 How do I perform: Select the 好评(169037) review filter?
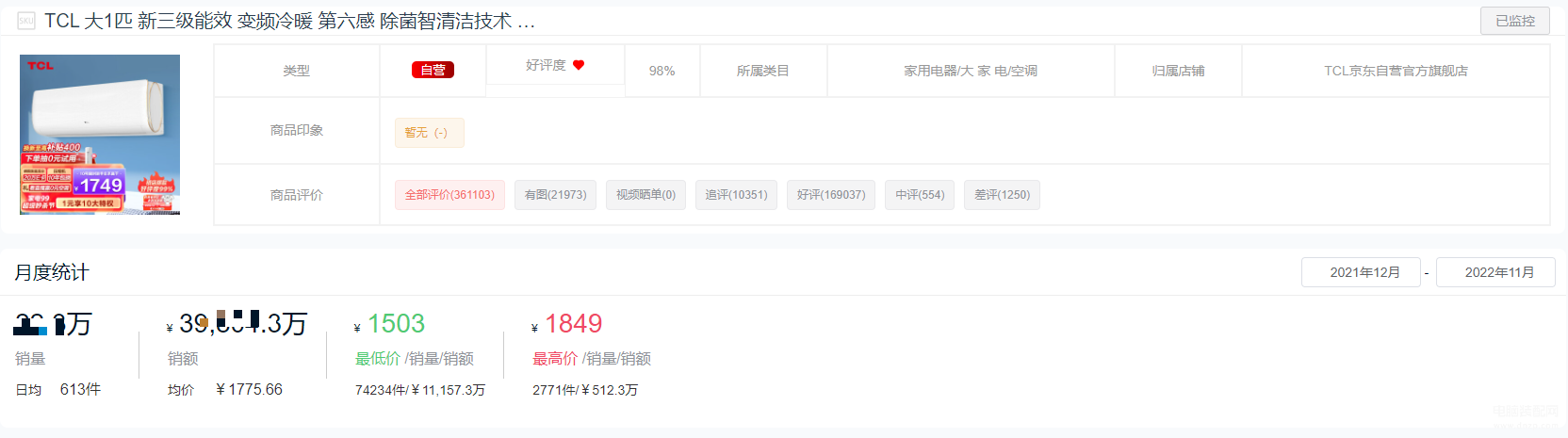click(x=831, y=195)
